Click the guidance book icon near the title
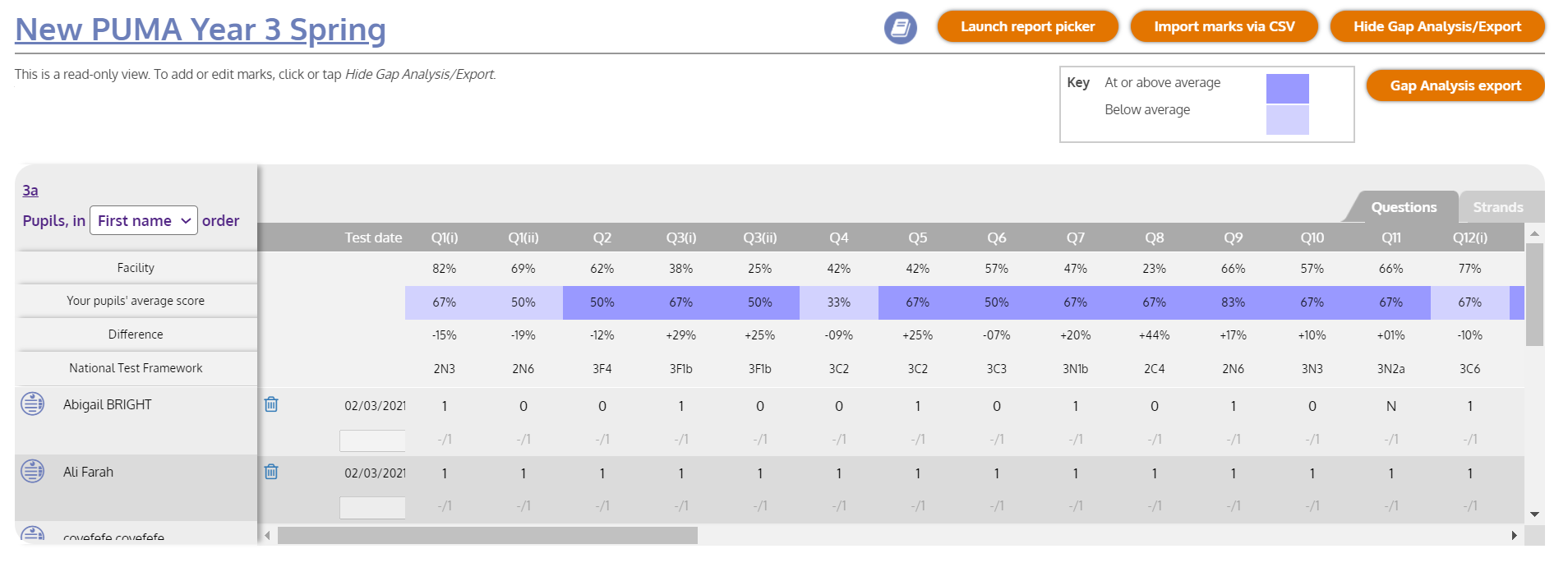 point(900,28)
